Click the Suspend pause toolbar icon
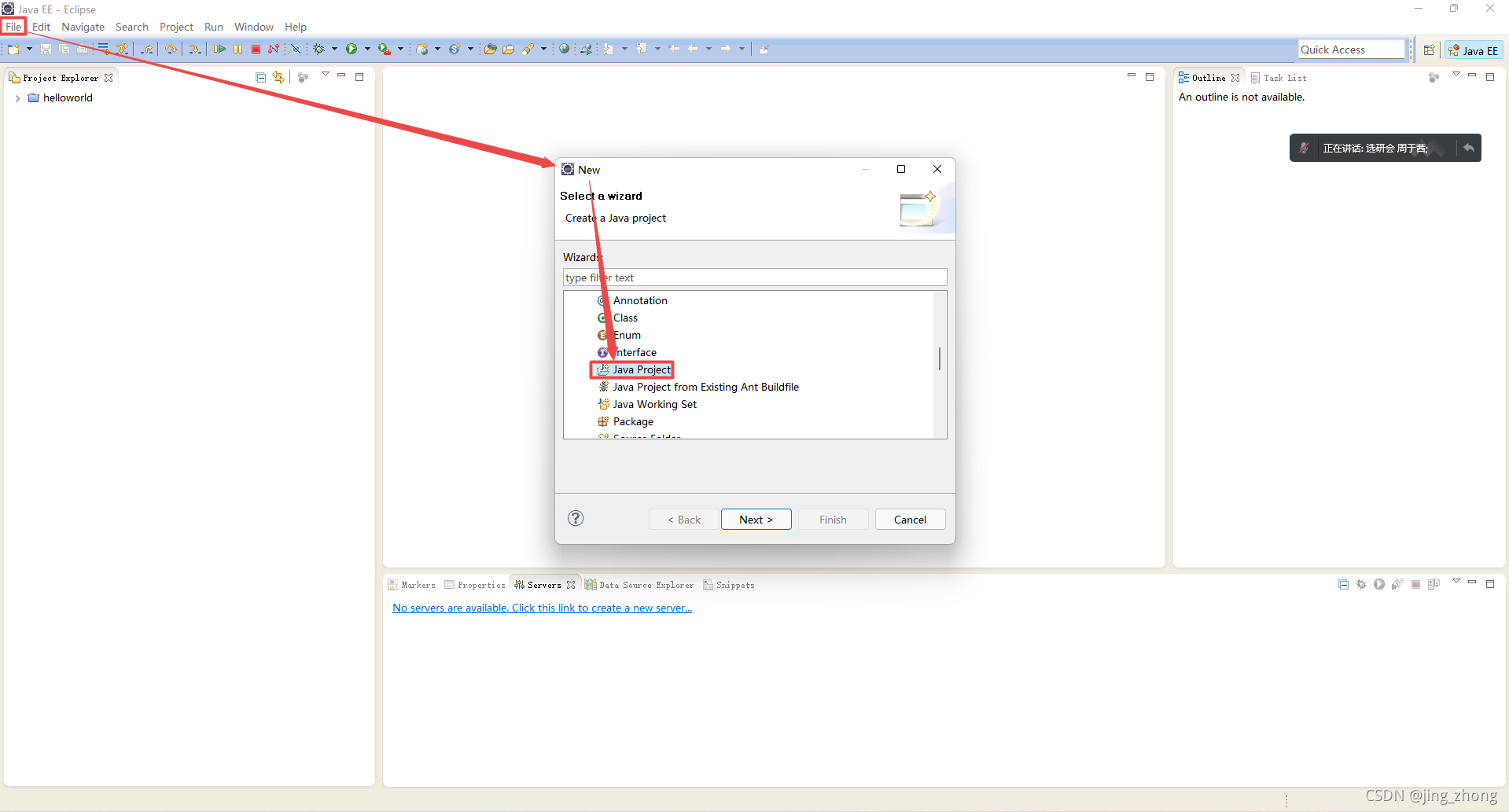The width and height of the screenshot is (1509, 812). [237, 50]
